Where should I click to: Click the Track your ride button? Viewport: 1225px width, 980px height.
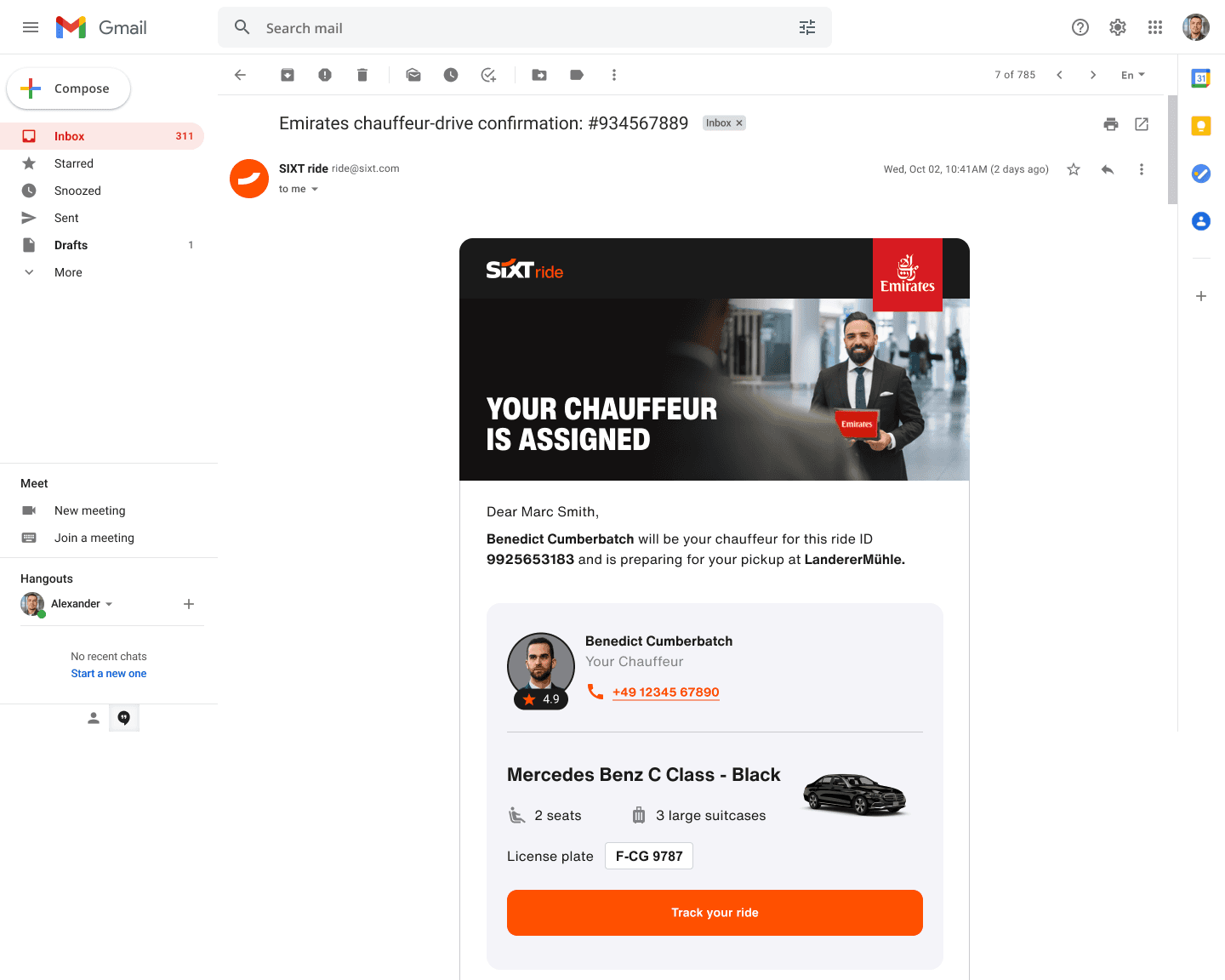[x=715, y=913]
